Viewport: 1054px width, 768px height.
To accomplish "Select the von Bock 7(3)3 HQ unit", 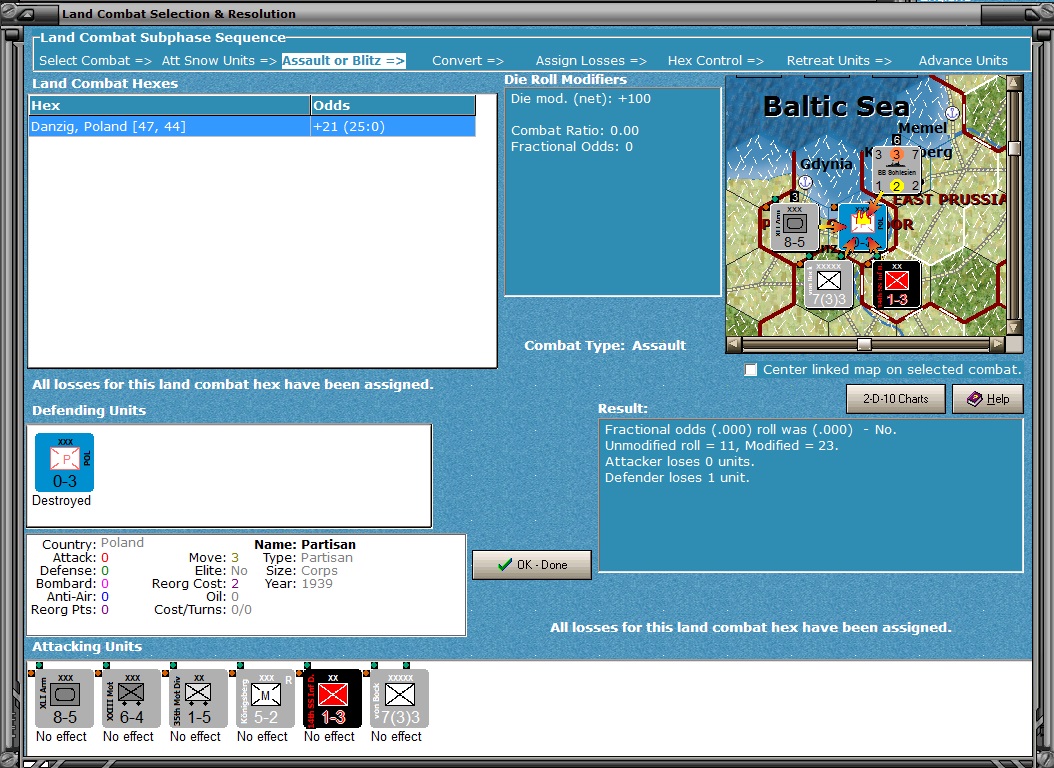I will tap(399, 698).
